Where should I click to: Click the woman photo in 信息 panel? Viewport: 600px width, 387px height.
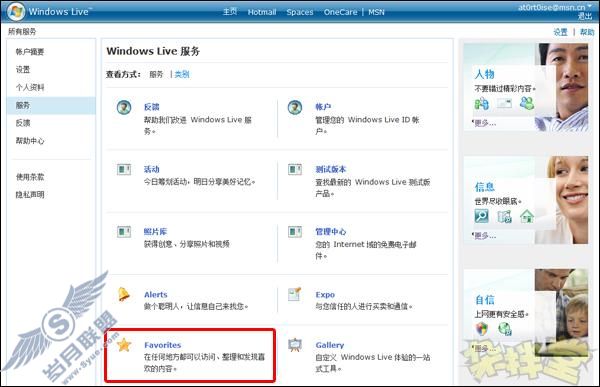[562, 200]
